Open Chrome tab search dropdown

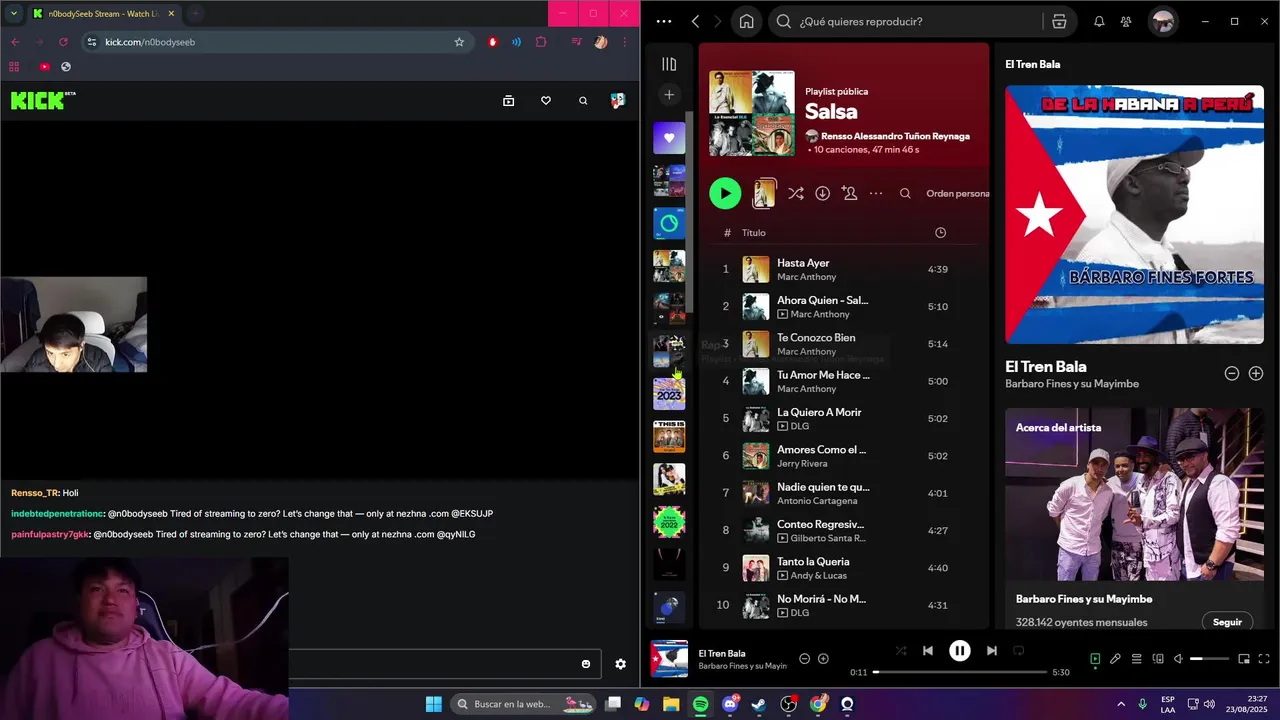pyautogui.click(x=14, y=13)
